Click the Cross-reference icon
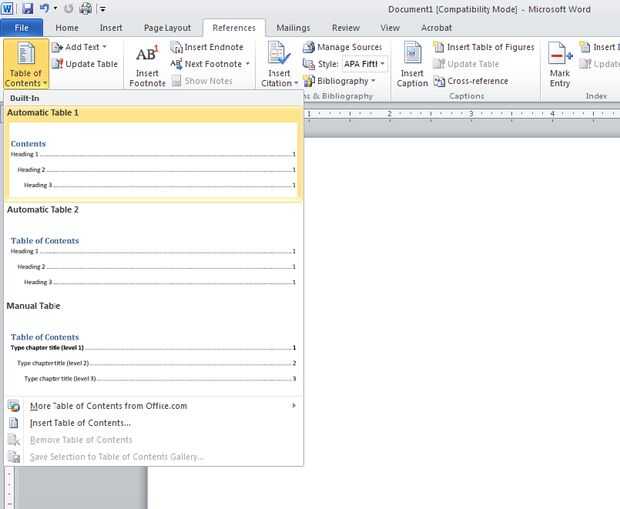This screenshot has height=509, width=620. (x=439, y=81)
